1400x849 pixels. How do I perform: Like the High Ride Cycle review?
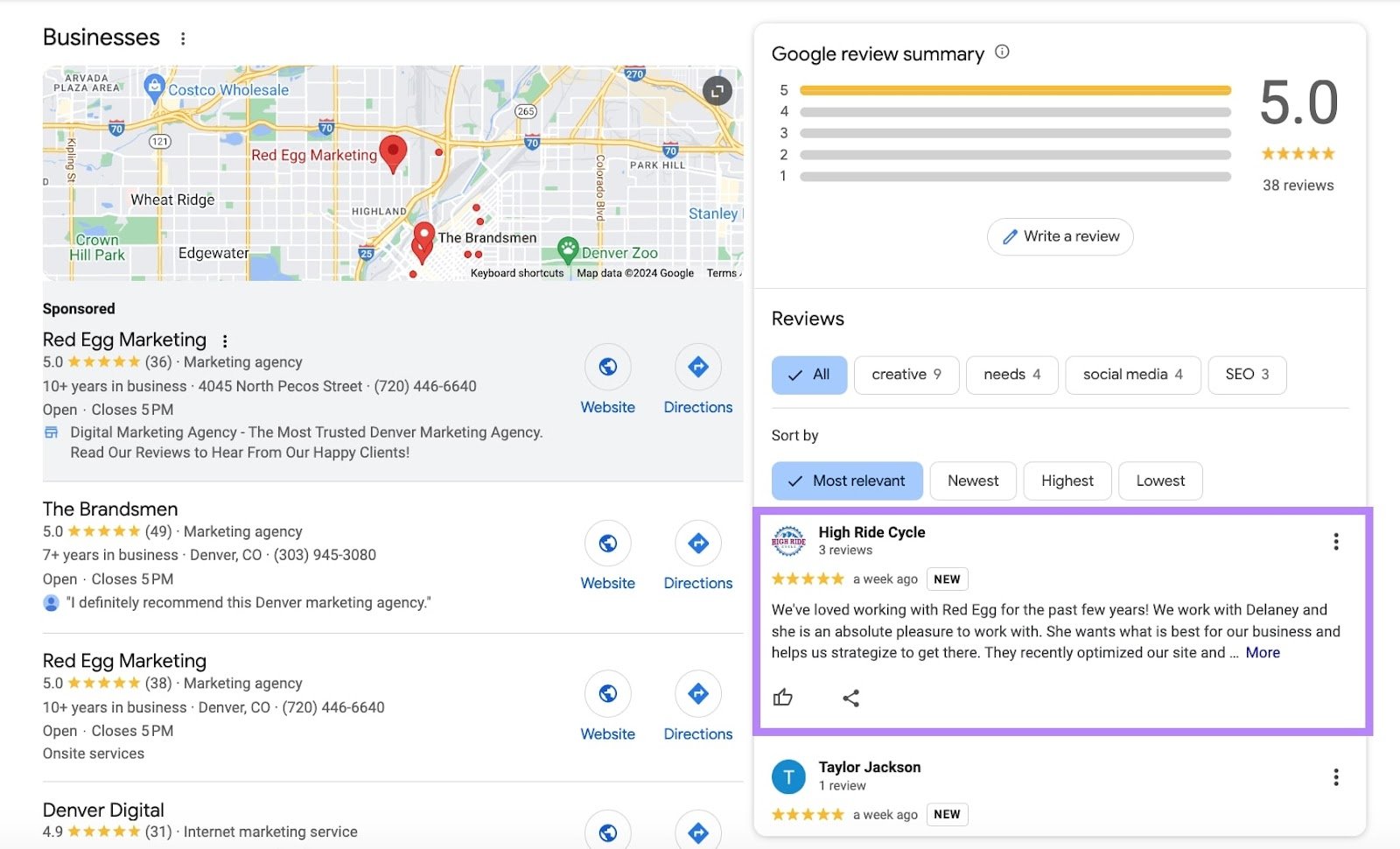783,698
